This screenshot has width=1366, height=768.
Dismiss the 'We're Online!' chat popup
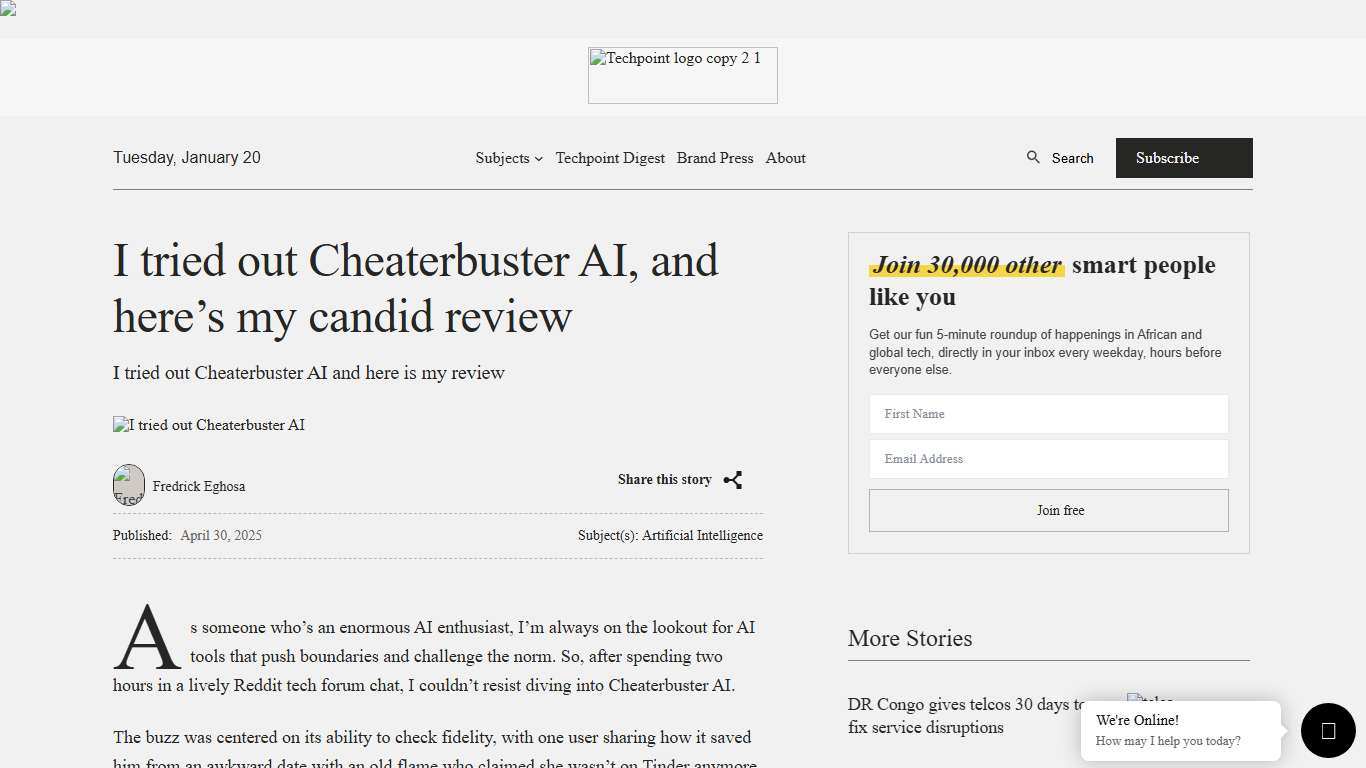pos(1180,730)
